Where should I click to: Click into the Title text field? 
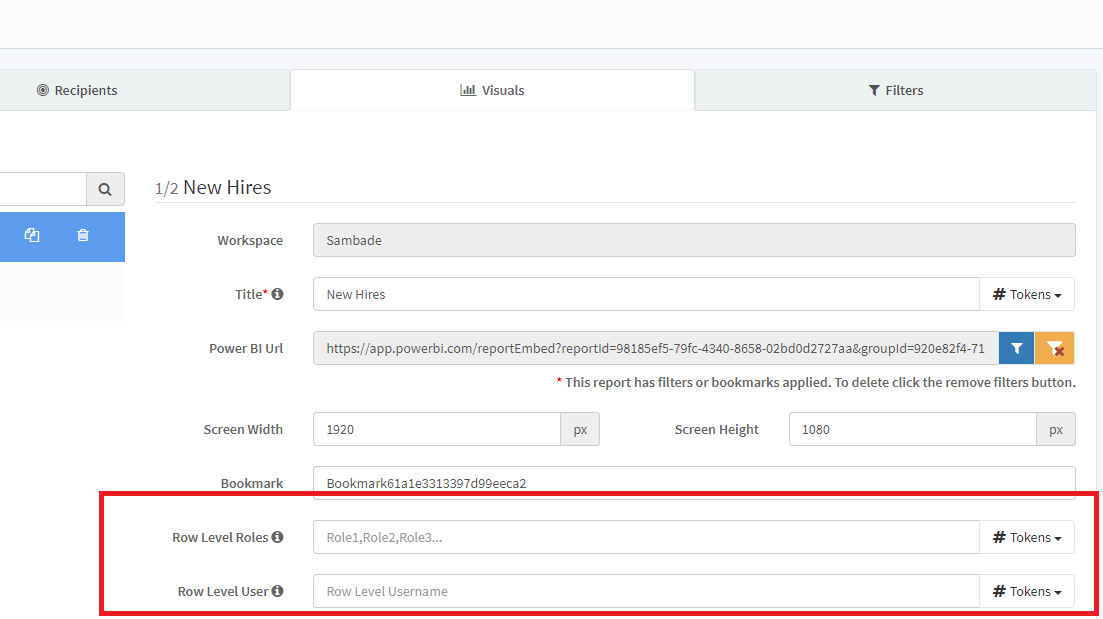click(645, 295)
